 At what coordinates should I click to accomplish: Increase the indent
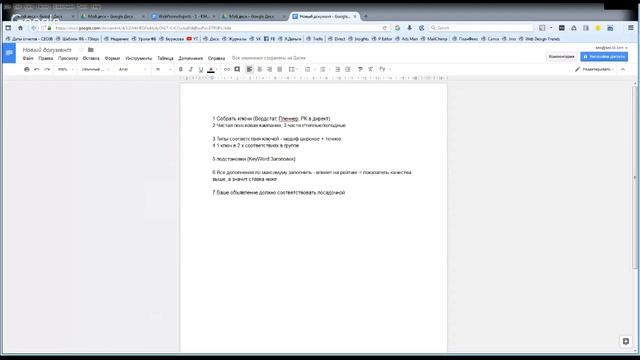click(348, 69)
